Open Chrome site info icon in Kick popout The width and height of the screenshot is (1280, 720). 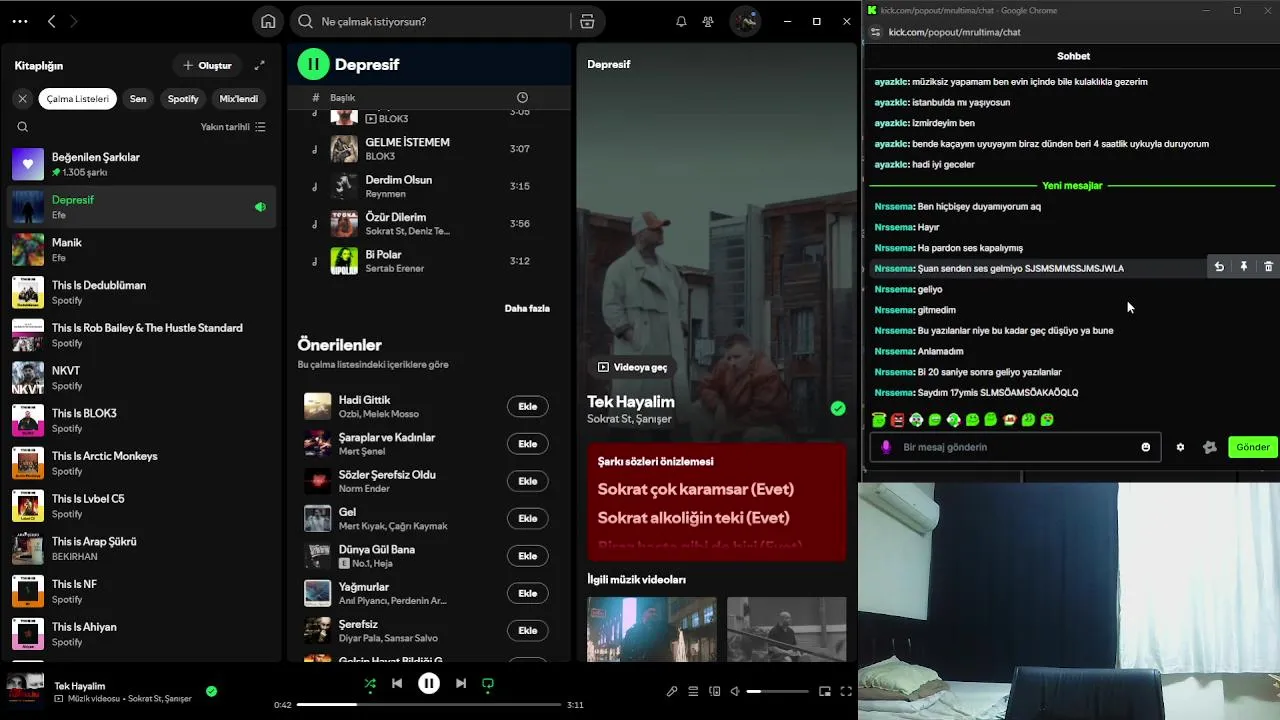[x=876, y=32]
